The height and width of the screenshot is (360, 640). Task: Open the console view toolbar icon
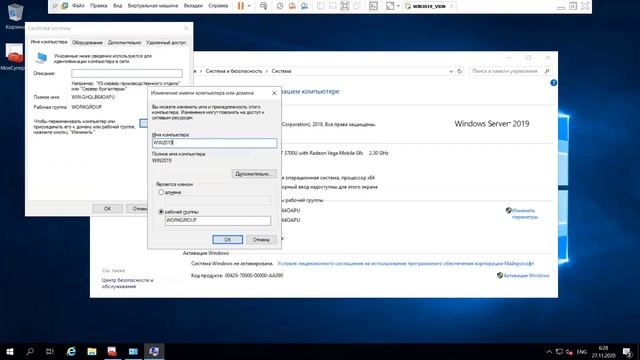point(373,6)
